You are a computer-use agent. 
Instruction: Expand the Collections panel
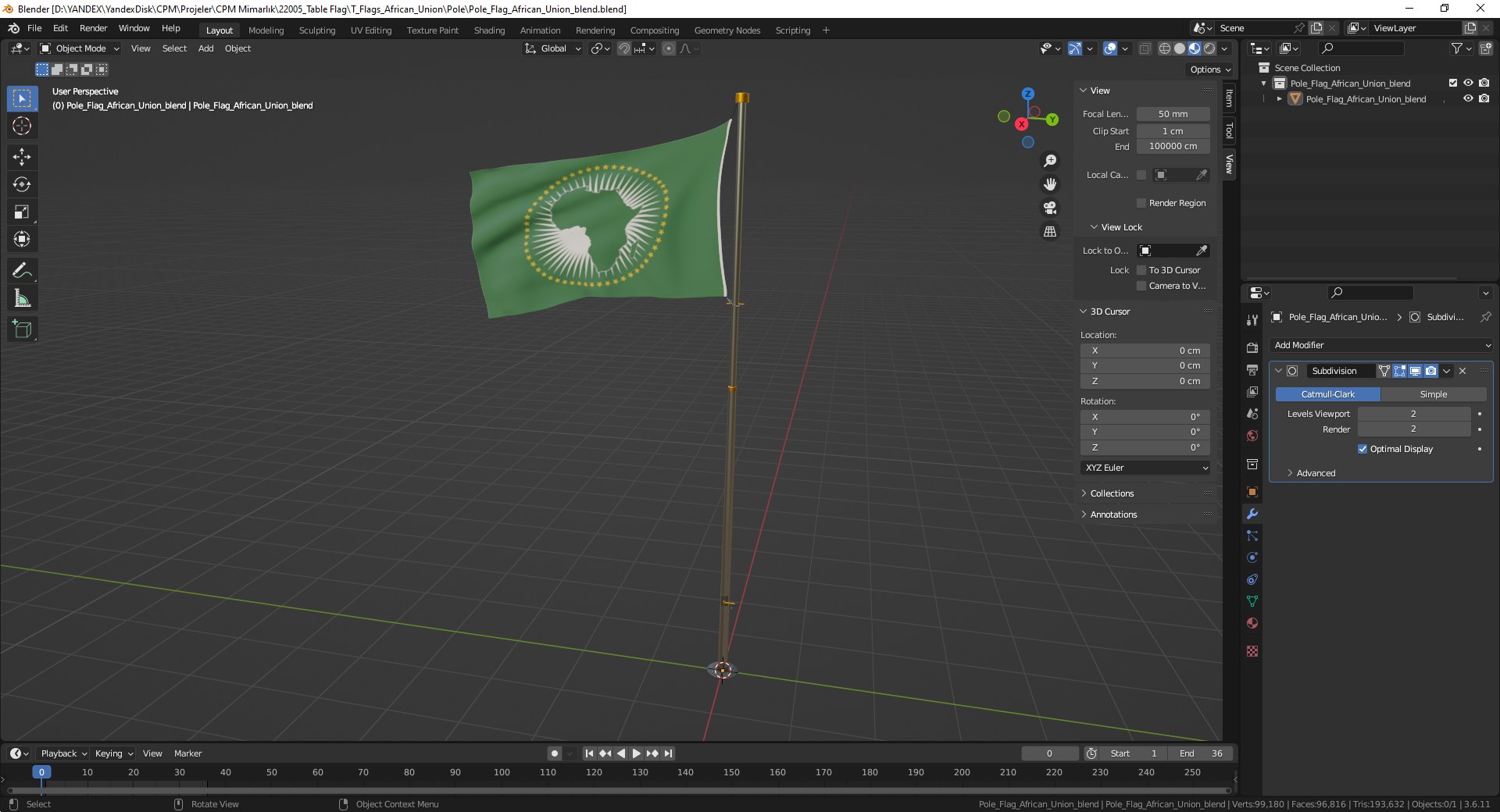click(x=1112, y=493)
